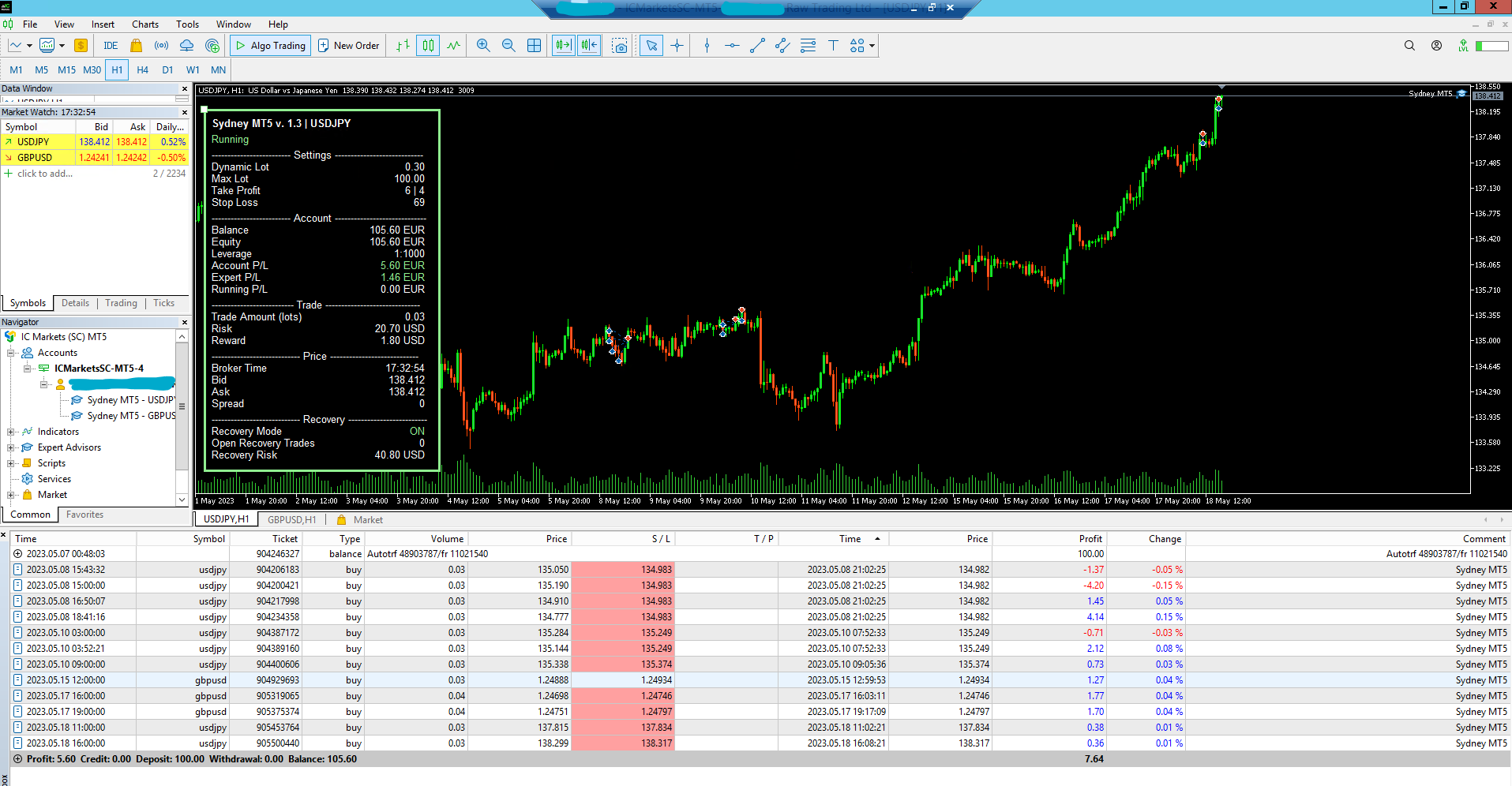
Task: Select the Text label tool
Action: click(x=833, y=46)
